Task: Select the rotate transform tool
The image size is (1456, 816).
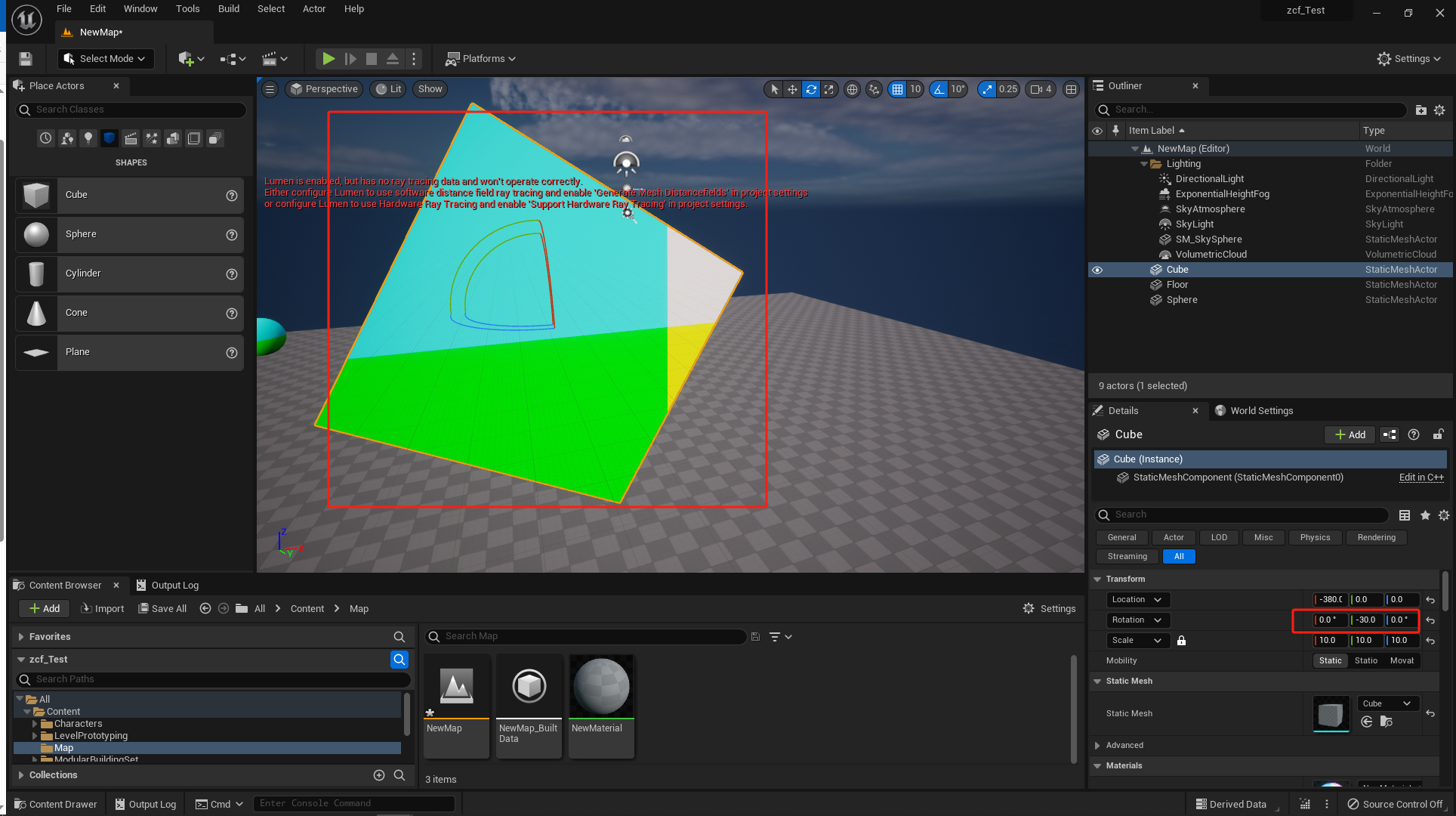Action: click(811, 89)
